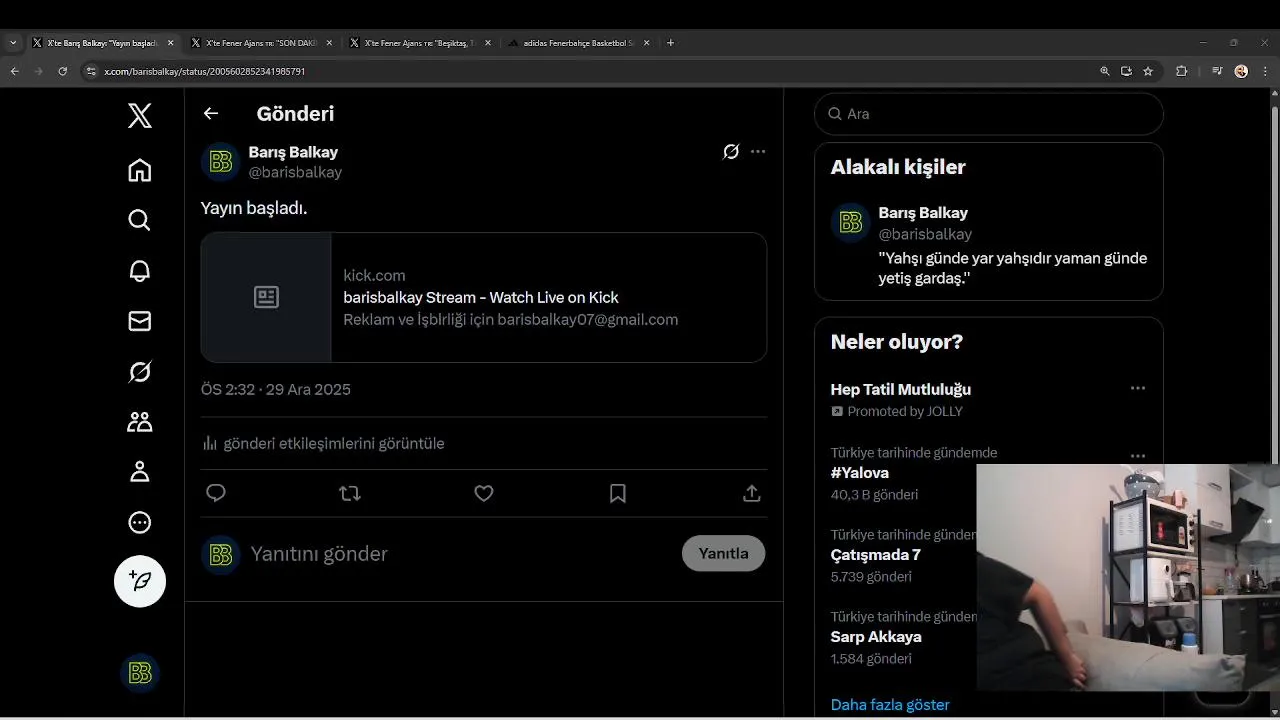The height and width of the screenshot is (720, 1280).
Task: Click @barisbalkay handle on the post
Action: click(x=295, y=172)
